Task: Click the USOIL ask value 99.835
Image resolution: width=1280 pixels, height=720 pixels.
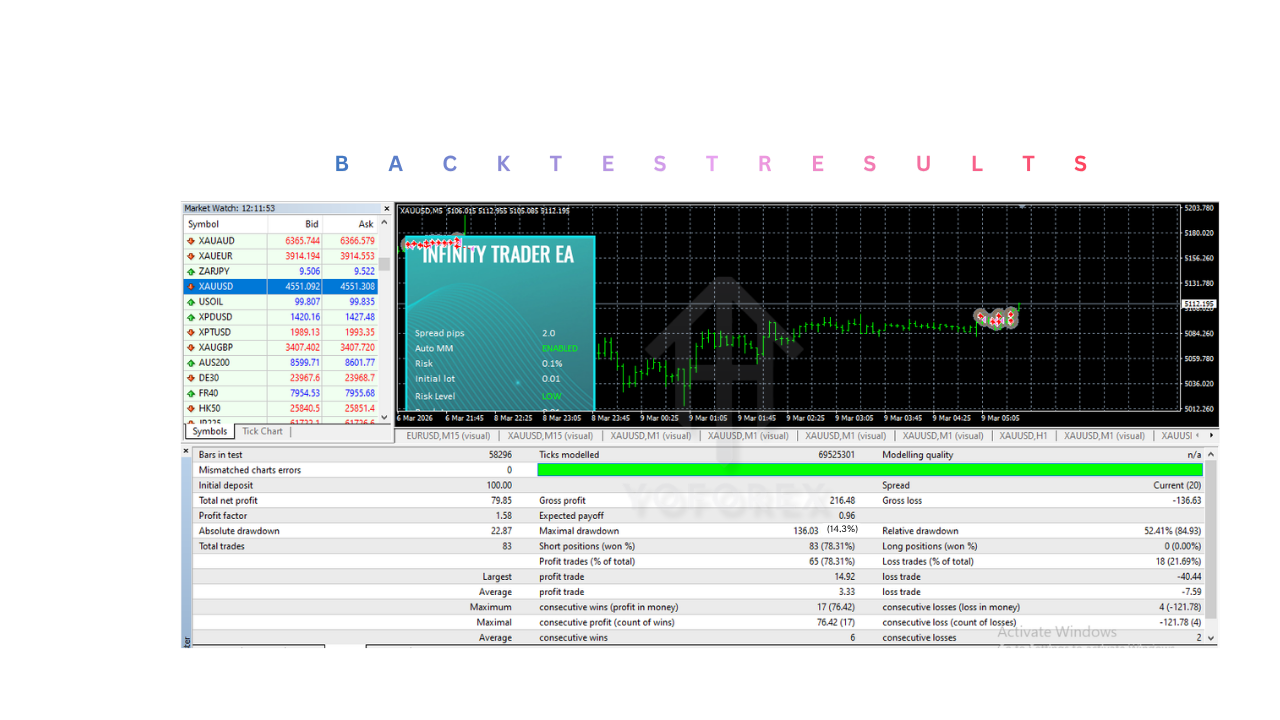Action: [x=362, y=302]
